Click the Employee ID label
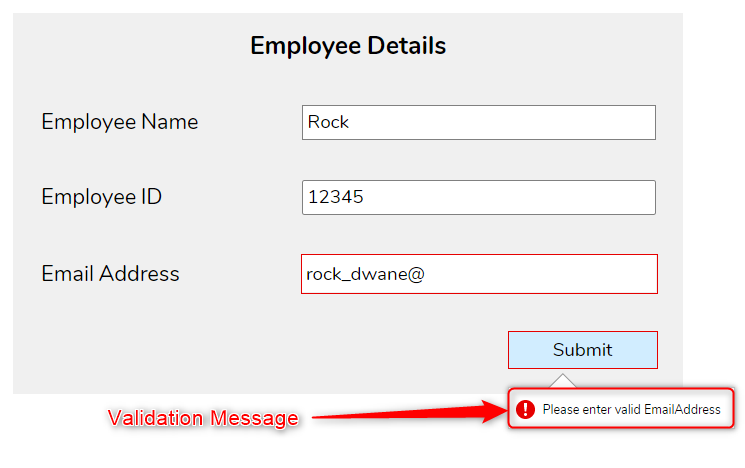This screenshot has height=468, width=745. point(102,197)
